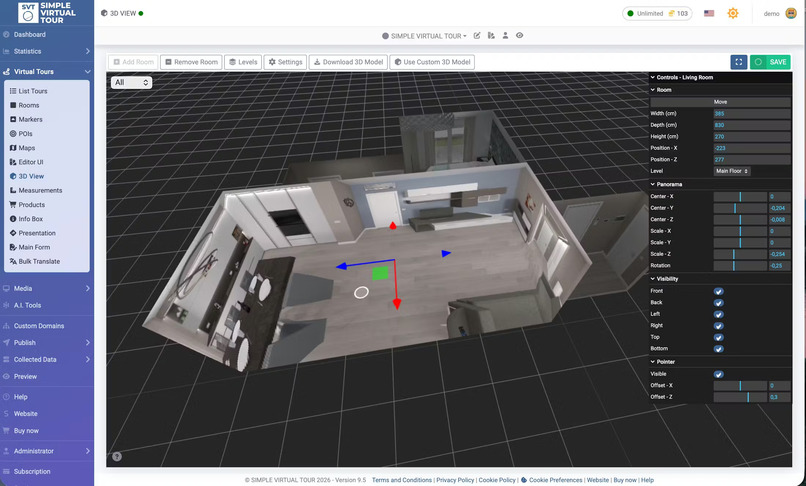806x486 pixels.
Task: Open Bulk Translate
Action: [39, 261]
